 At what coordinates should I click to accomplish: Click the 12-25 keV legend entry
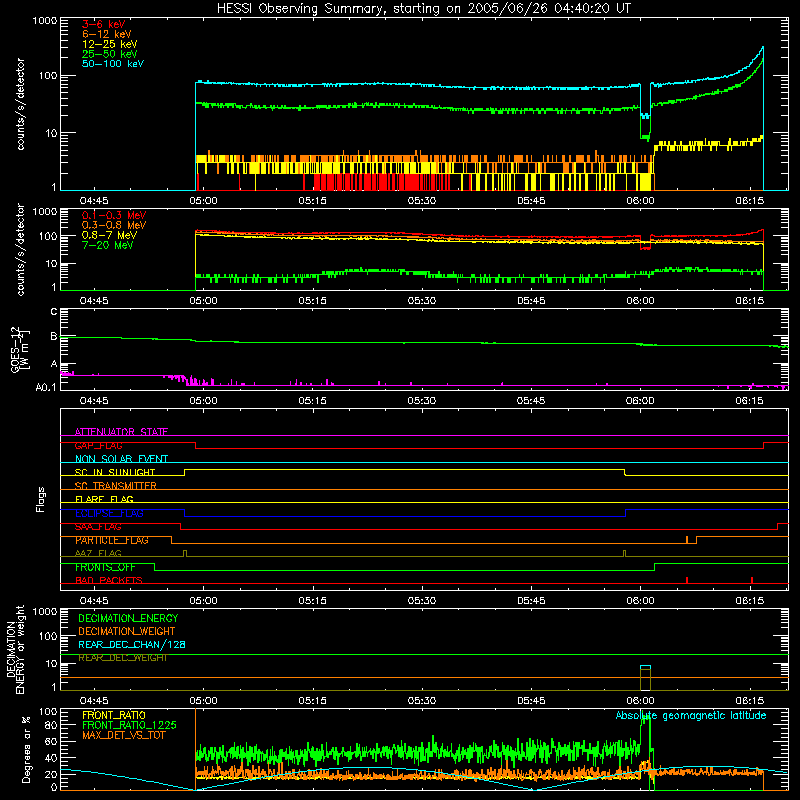tap(110, 44)
